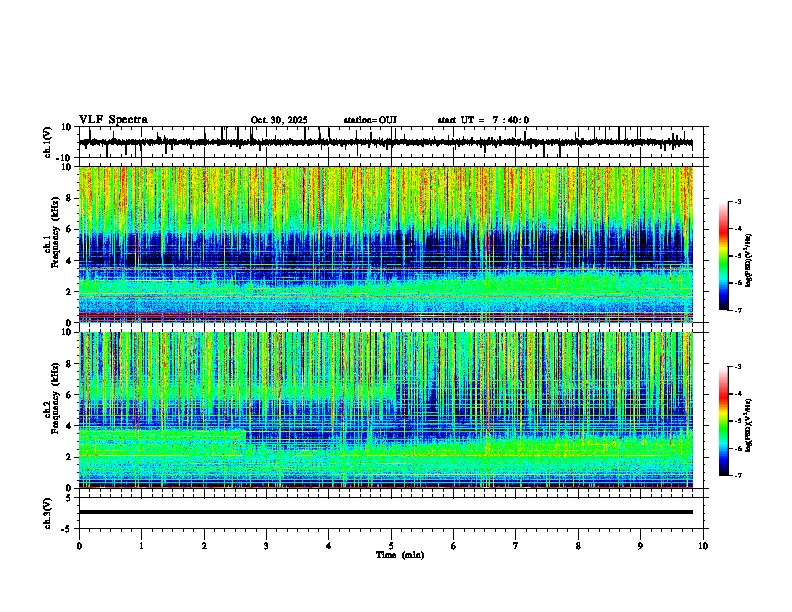Click the 'VLF Spectra' title text

(113, 120)
